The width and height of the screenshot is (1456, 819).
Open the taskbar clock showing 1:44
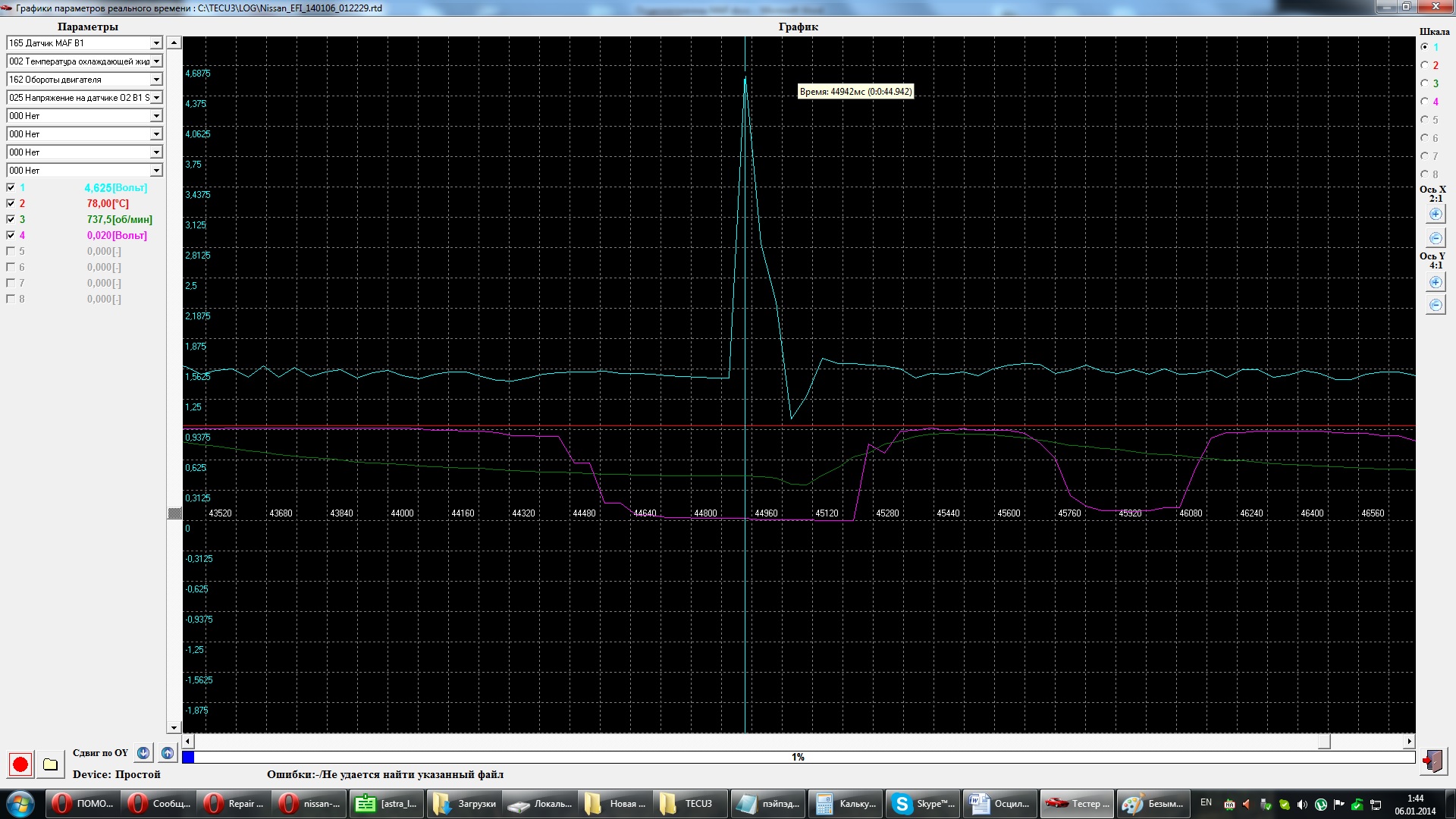[1415, 805]
